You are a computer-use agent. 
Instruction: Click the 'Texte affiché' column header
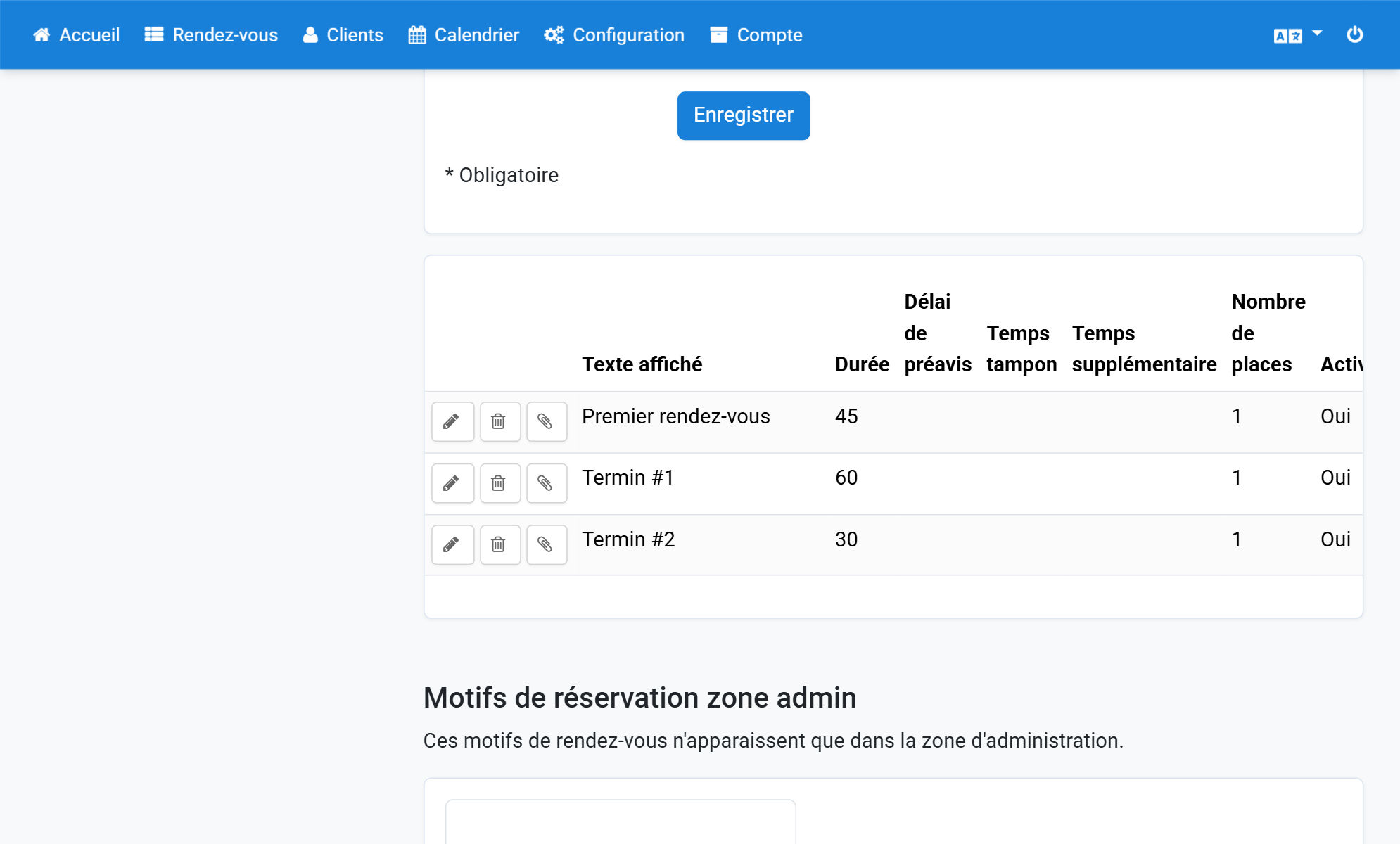(642, 364)
